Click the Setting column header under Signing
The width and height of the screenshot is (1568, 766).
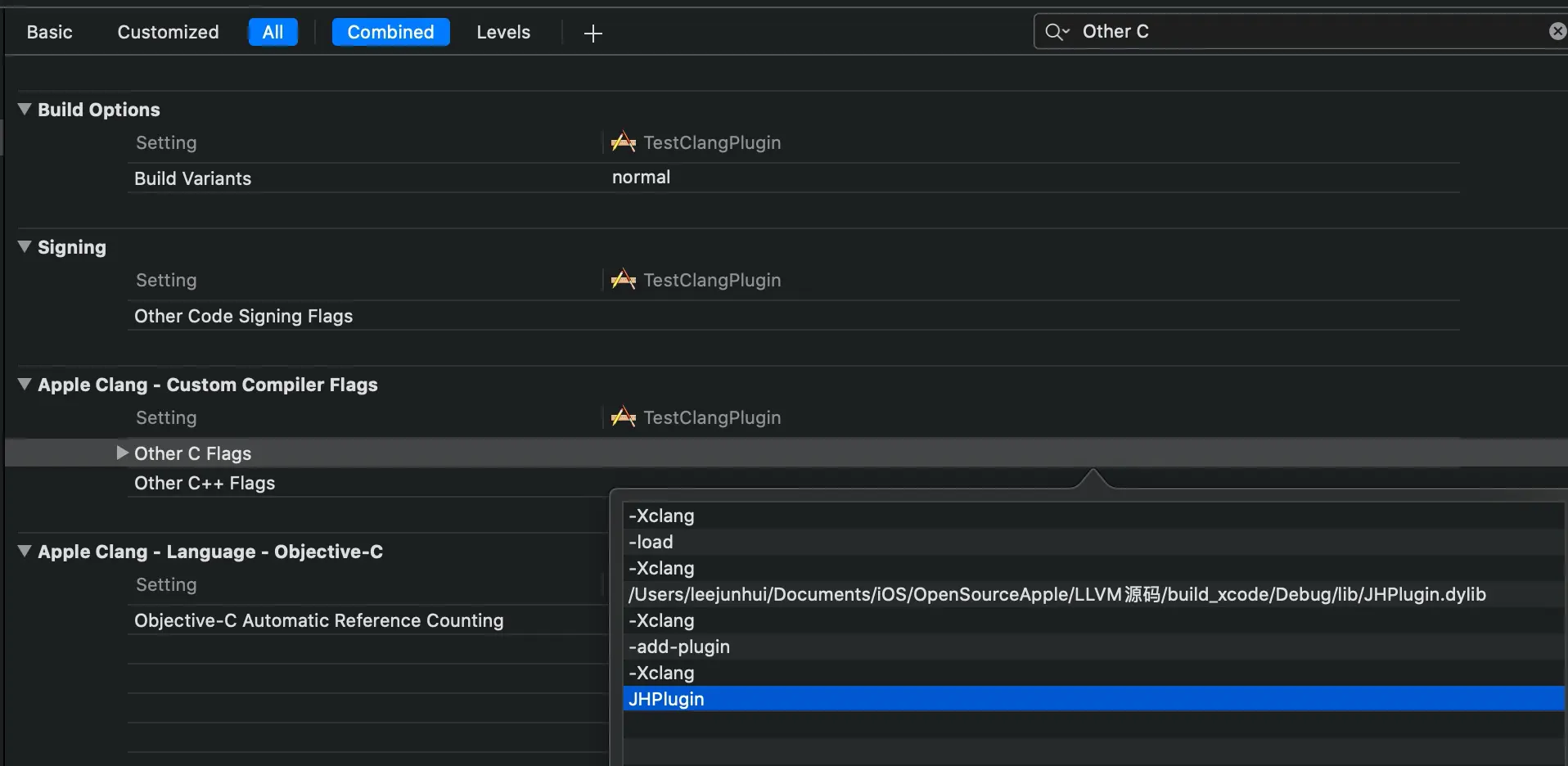click(x=166, y=280)
